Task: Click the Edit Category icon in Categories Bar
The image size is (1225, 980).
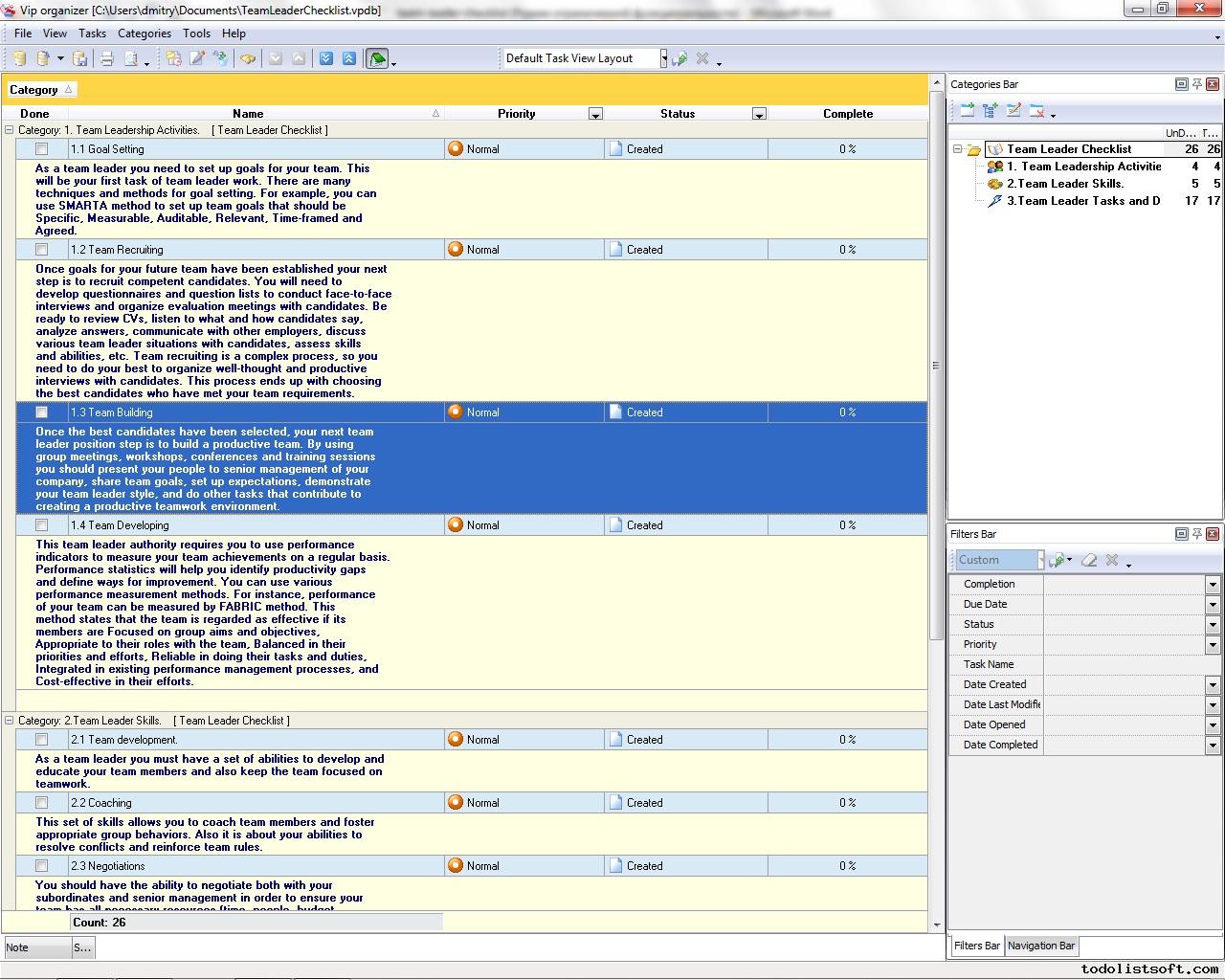Action: point(1013,111)
